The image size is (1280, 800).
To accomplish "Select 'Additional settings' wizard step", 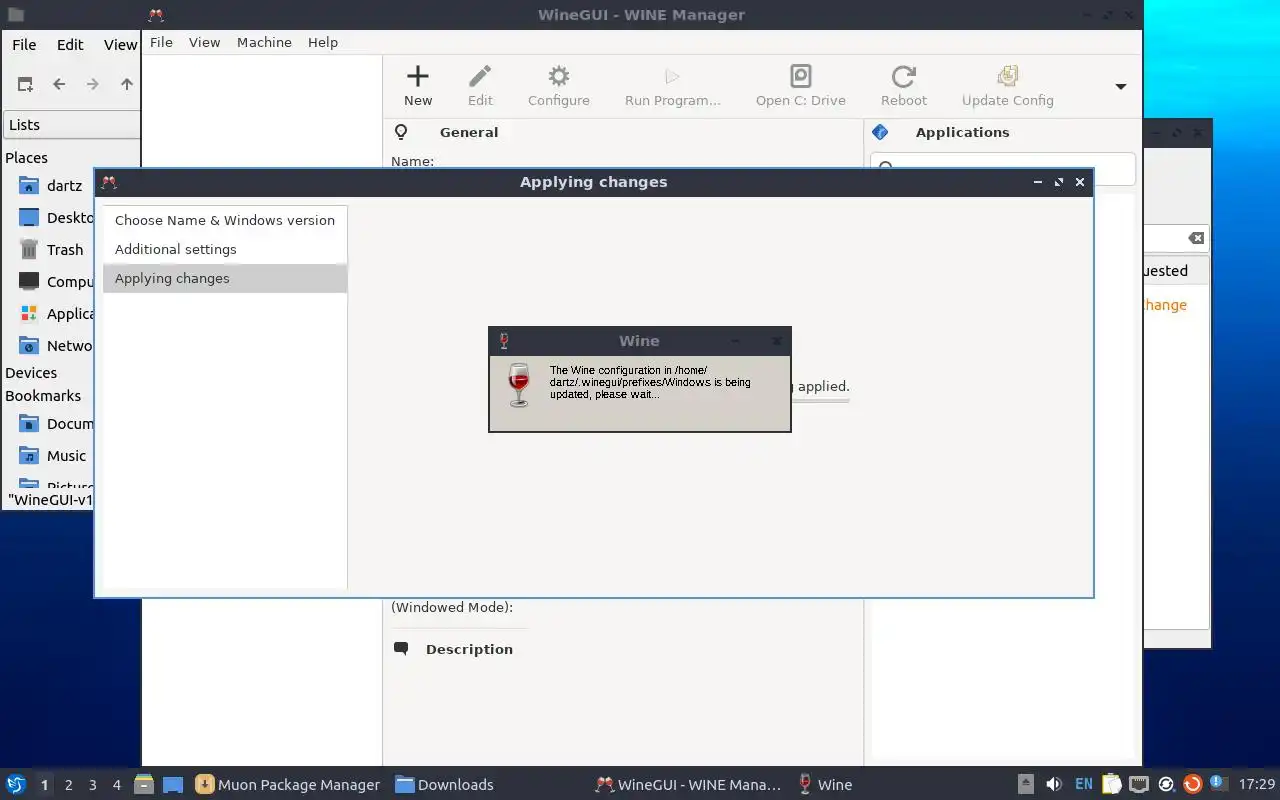I will coord(225,249).
